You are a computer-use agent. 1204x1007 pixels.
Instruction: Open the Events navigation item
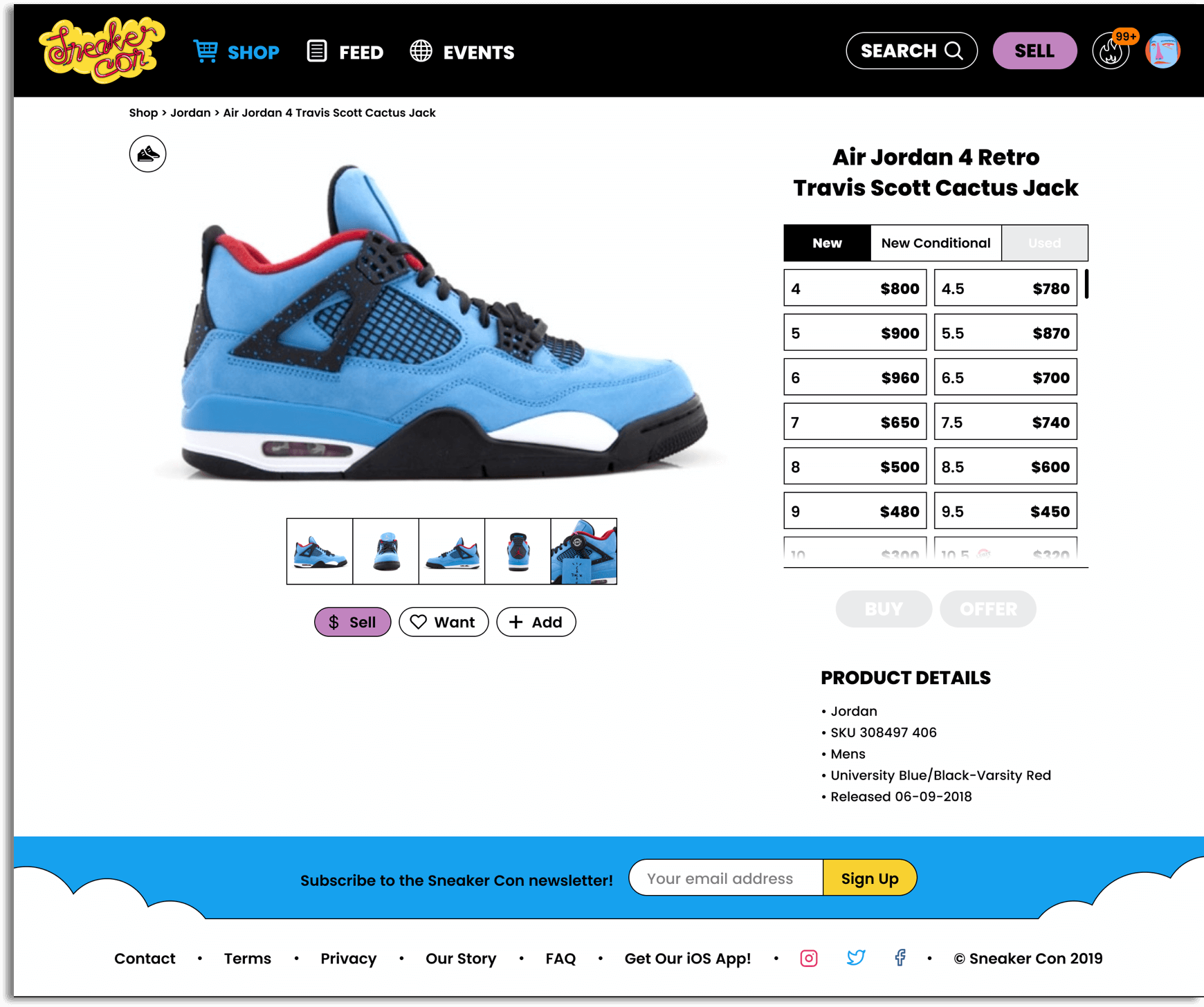tap(462, 52)
